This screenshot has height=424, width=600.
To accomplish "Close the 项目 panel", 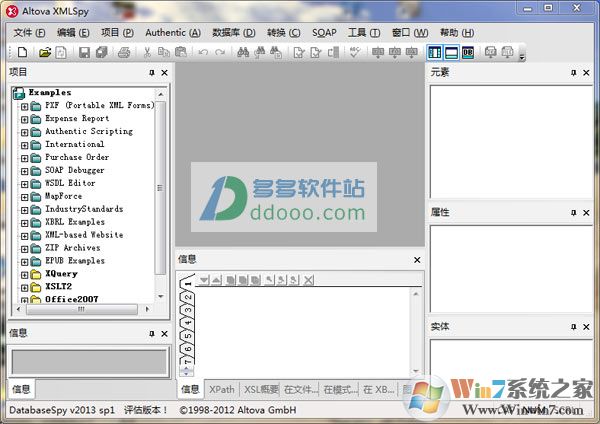I will click(x=165, y=73).
